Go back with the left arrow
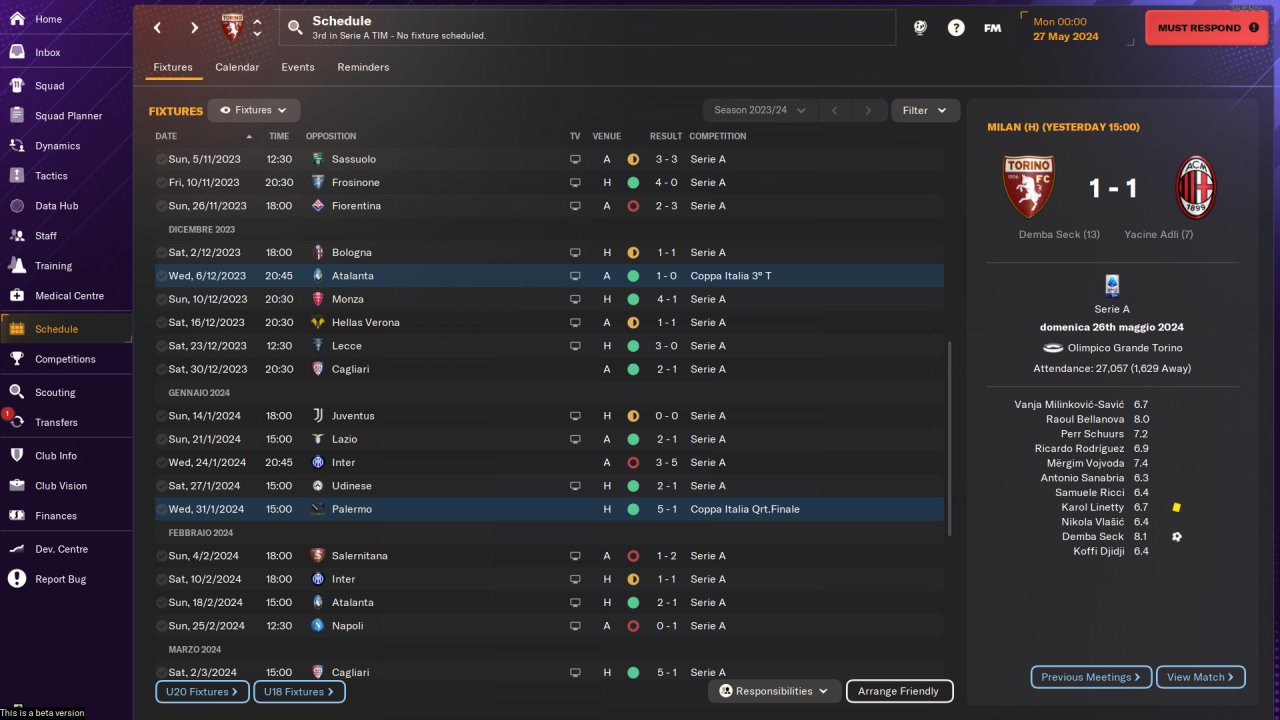Screen dimensions: 1280x720 pyautogui.click(x=157, y=28)
